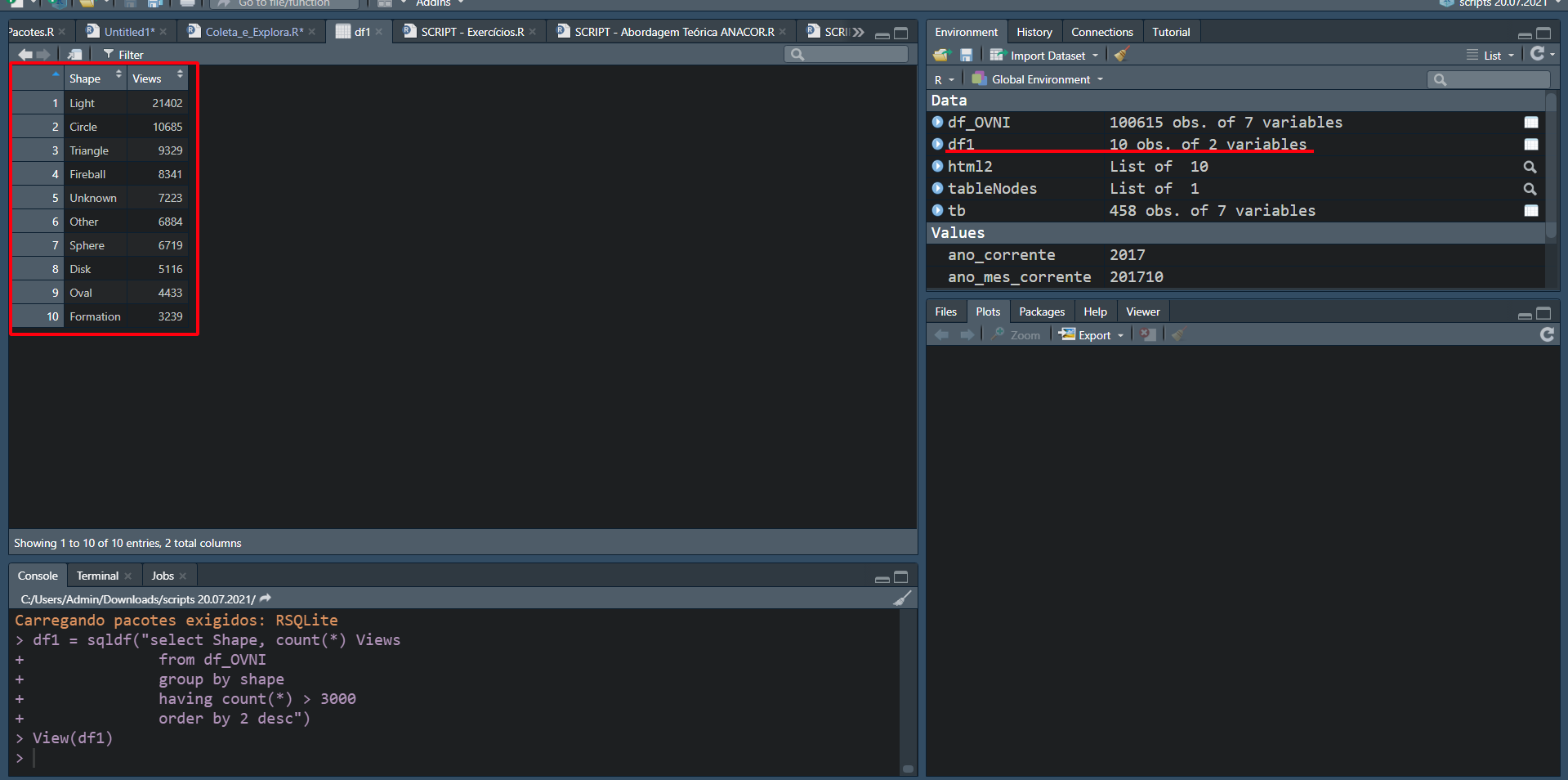Show df1 in a new window
Viewport: 1568px width, 780px height.
click(75, 55)
